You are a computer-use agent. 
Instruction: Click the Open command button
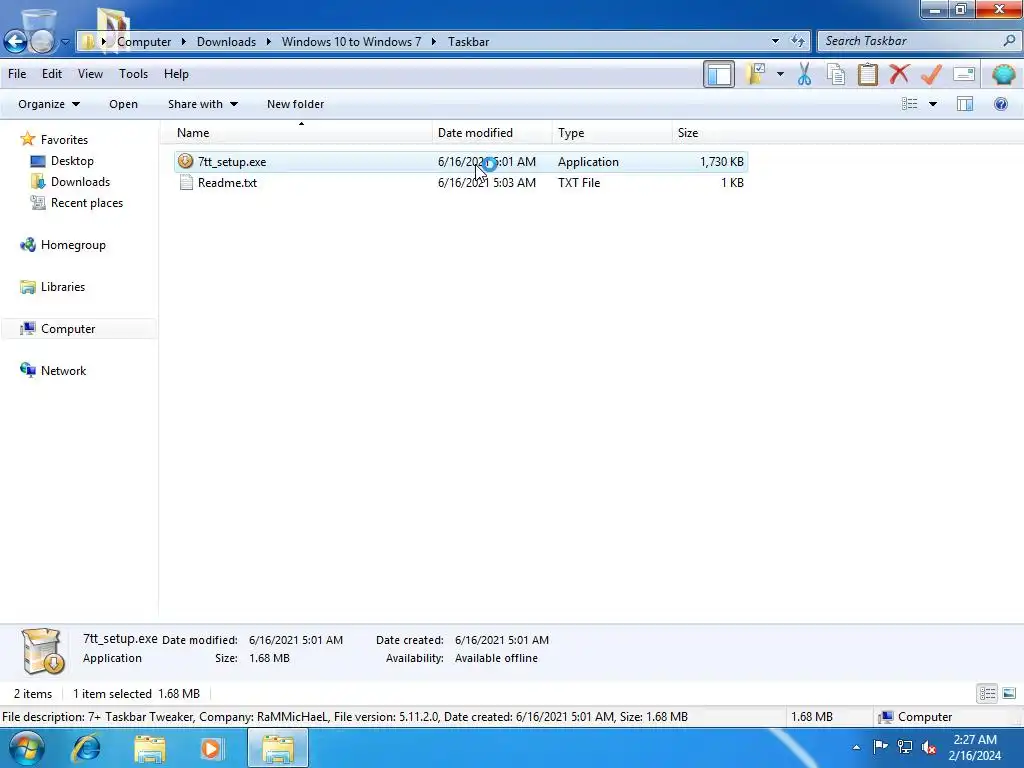point(123,104)
